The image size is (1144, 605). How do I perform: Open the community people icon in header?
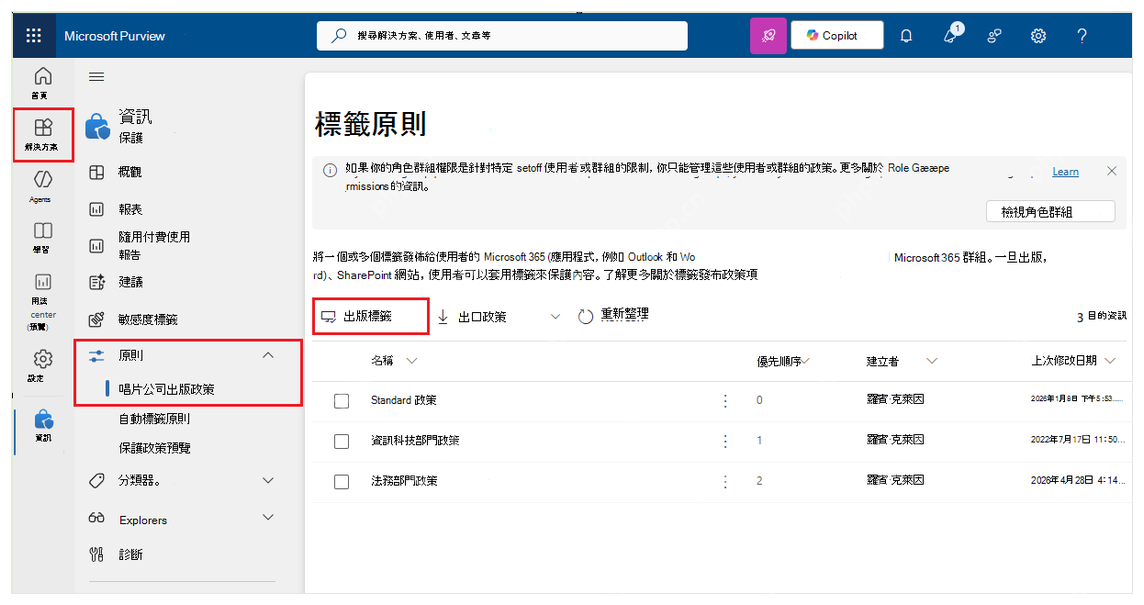pyautogui.click(x=994, y=35)
